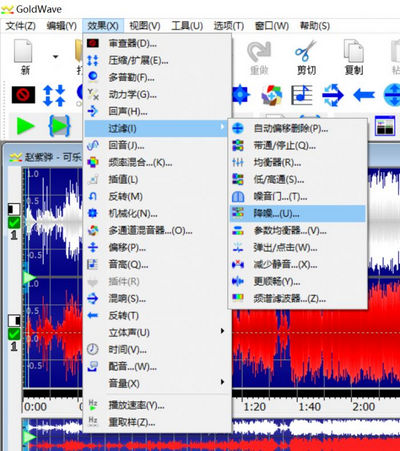Choose 自动偏移删除(P)... in filter submenu
The image size is (400, 451).
click(x=298, y=128)
